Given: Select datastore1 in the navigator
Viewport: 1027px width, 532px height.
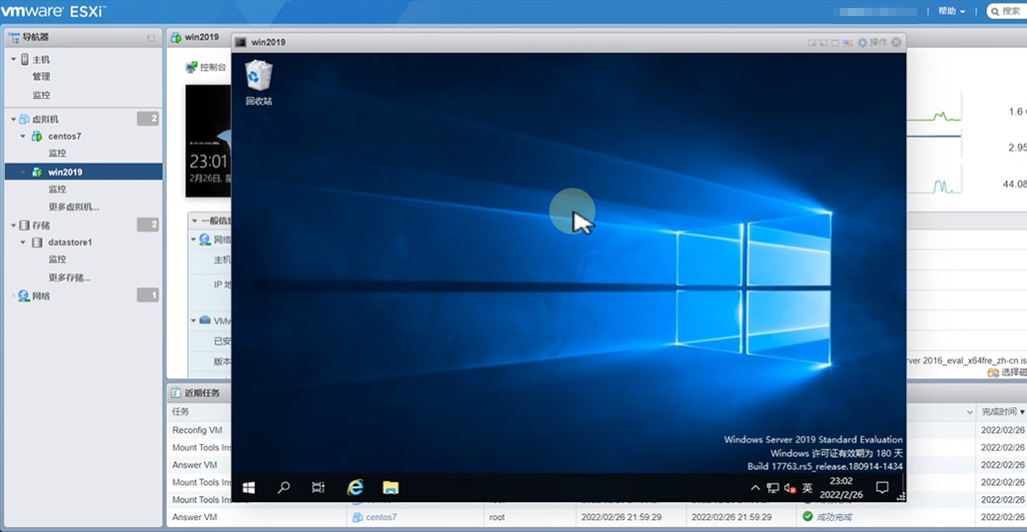Looking at the screenshot, I should [69, 242].
